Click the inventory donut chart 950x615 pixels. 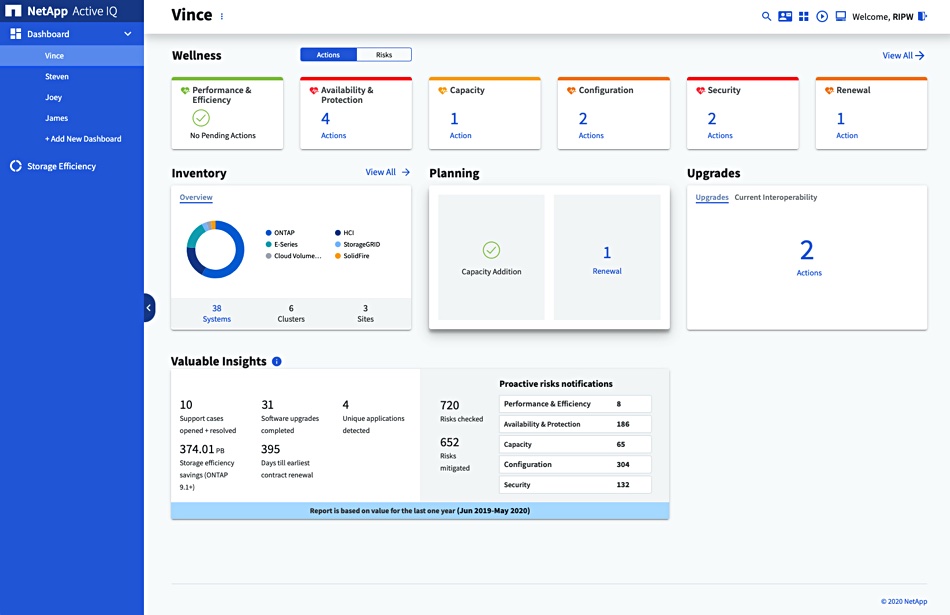pos(215,249)
